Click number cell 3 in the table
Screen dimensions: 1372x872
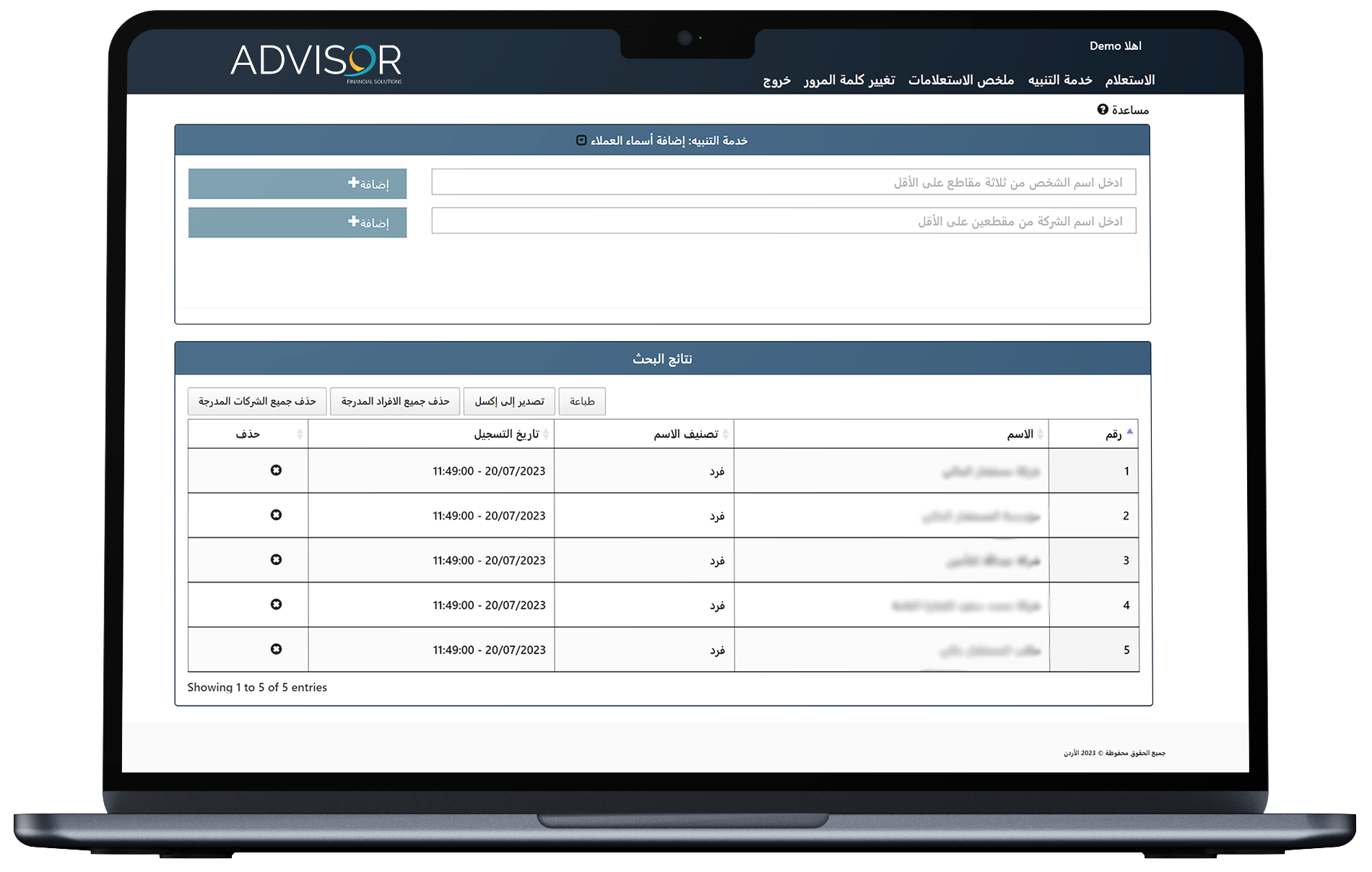[1094, 561]
